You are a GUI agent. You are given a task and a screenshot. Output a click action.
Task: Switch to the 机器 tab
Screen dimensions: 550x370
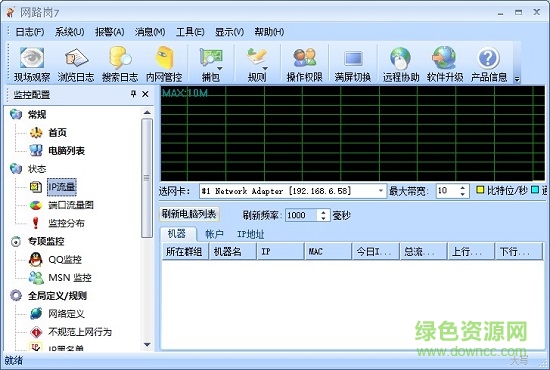[x=177, y=234]
